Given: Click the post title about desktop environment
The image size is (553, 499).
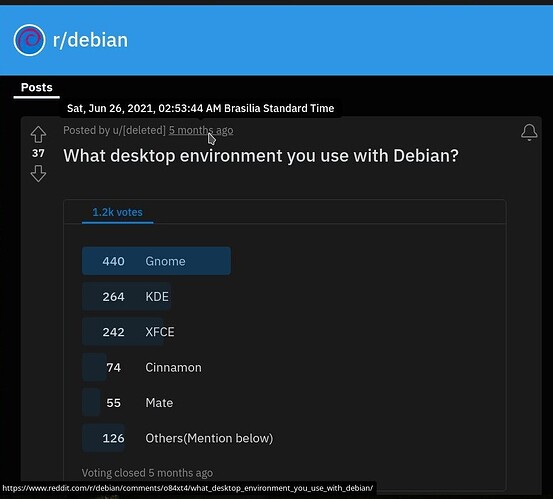Looking at the screenshot, I should (x=261, y=156).
